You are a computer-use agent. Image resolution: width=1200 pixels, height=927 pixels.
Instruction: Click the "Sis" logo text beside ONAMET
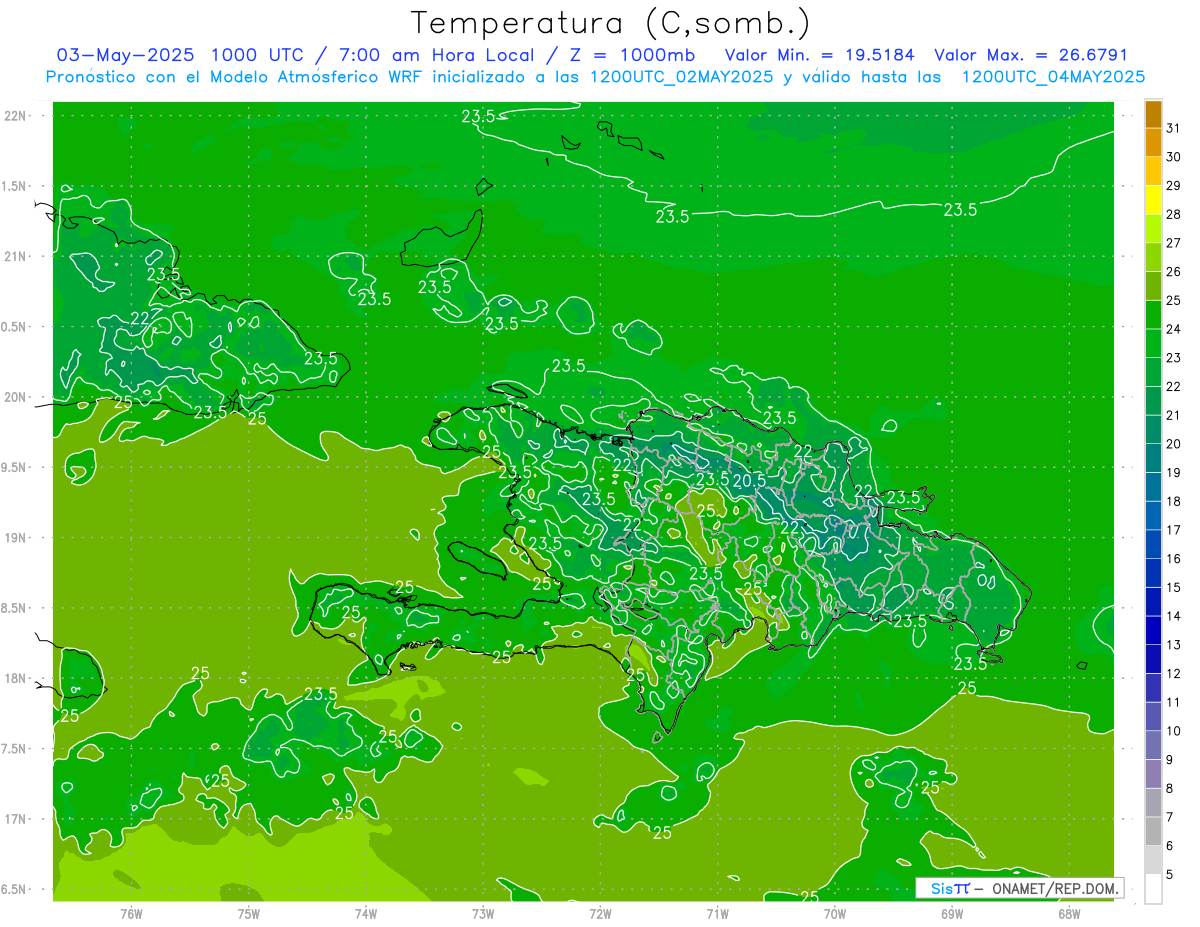[x=943, y=888]
